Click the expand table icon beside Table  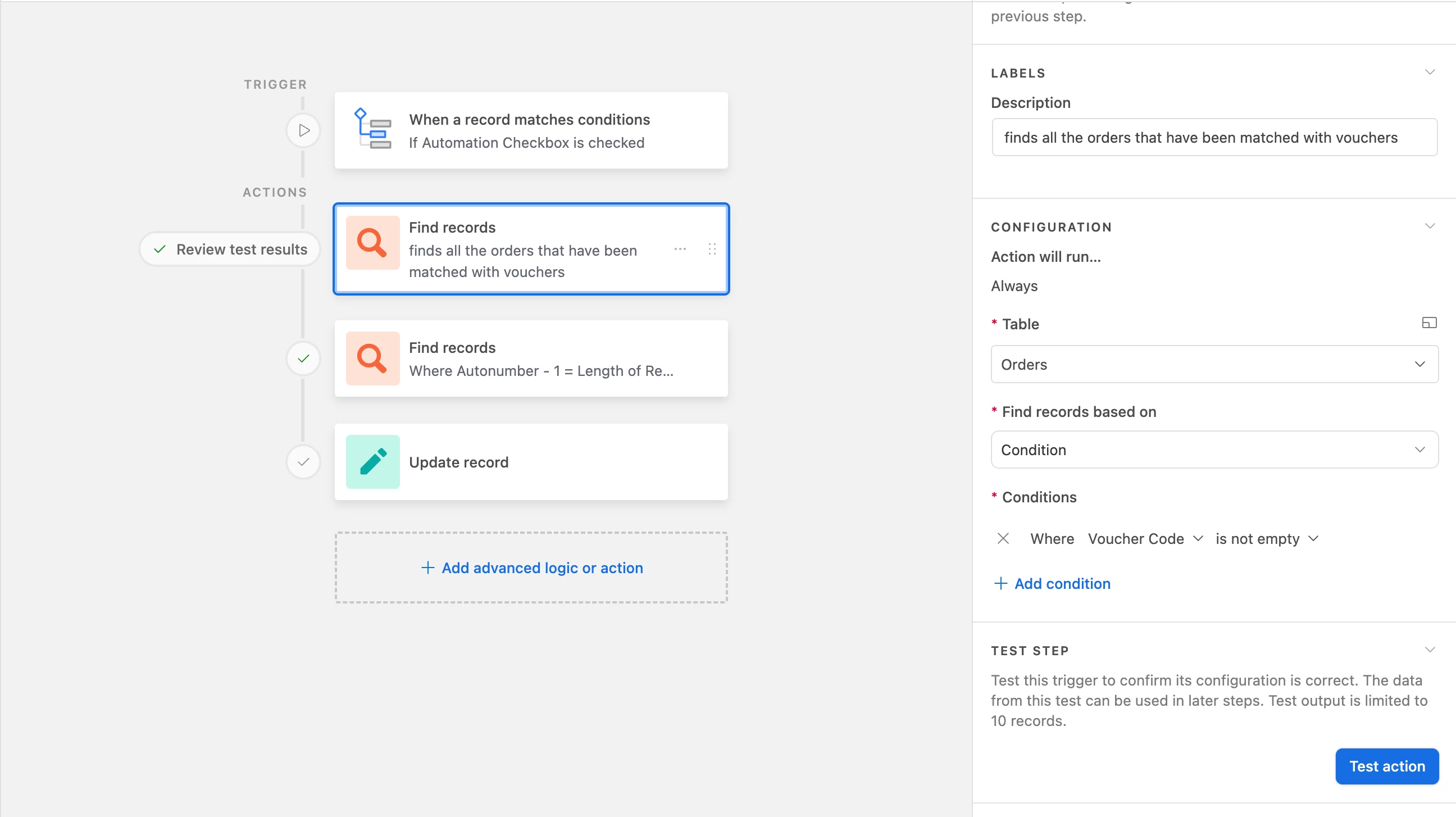point(1429,323)
